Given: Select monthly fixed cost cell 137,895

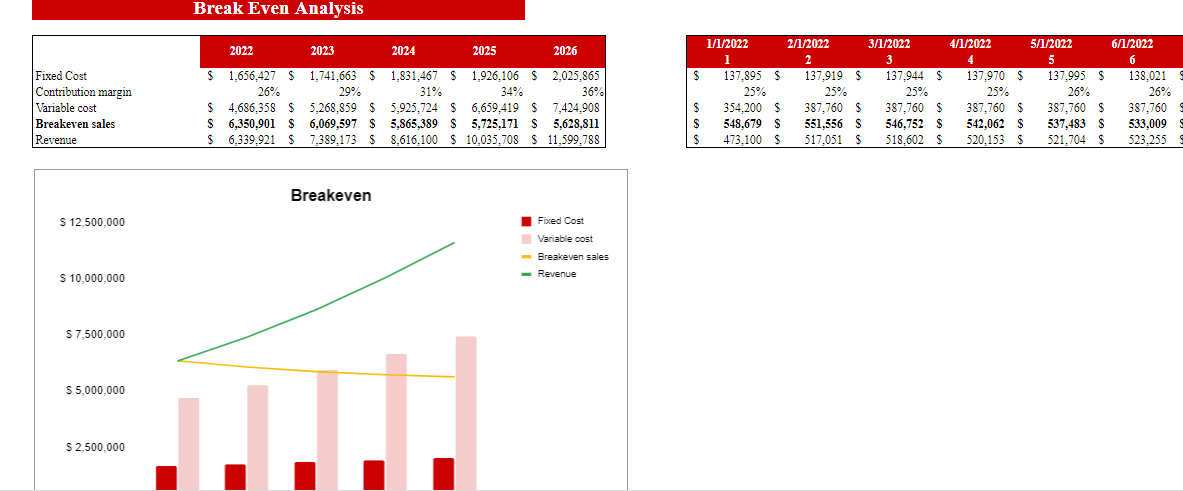Looking at the screenshot, I should (x=727, y=76).
